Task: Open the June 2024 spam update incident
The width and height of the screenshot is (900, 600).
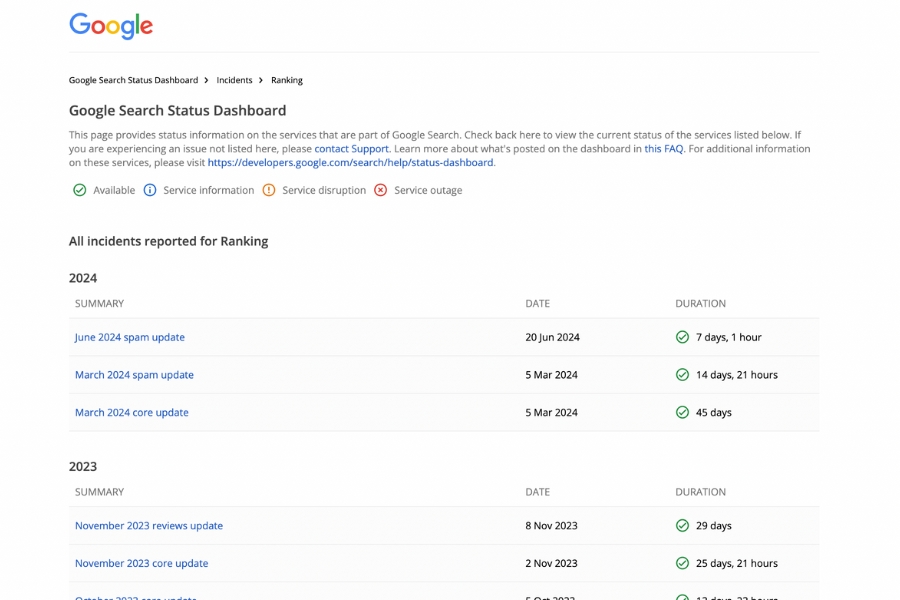Action: 129,337
